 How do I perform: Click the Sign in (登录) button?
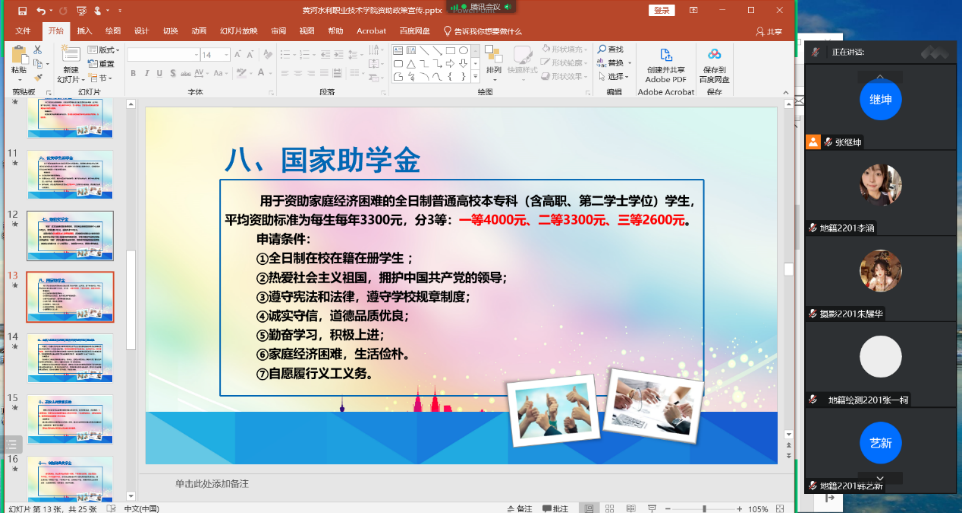click(662, 10)
